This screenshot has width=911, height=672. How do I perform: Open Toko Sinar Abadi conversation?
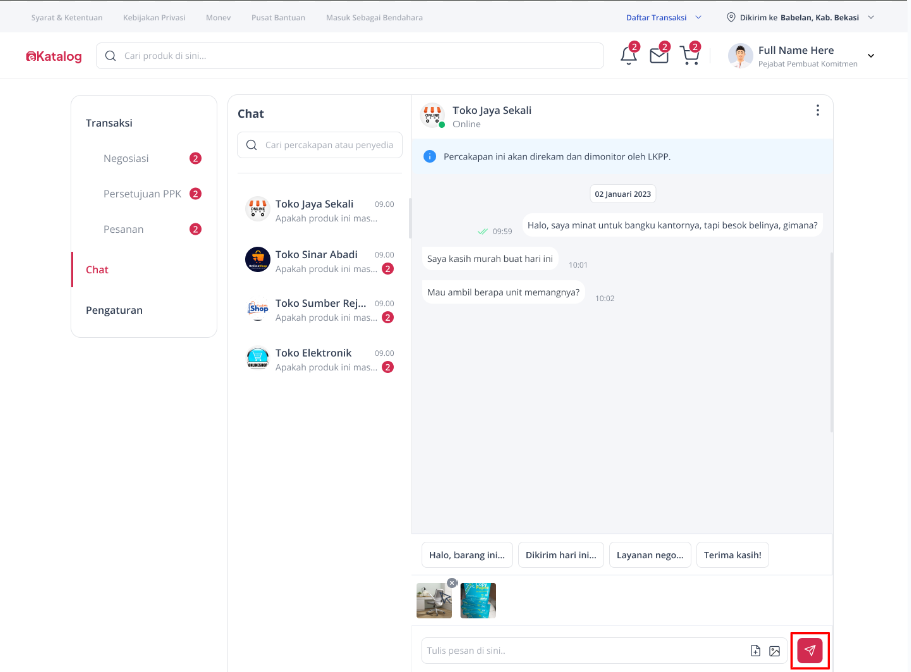tap(320, 260)
